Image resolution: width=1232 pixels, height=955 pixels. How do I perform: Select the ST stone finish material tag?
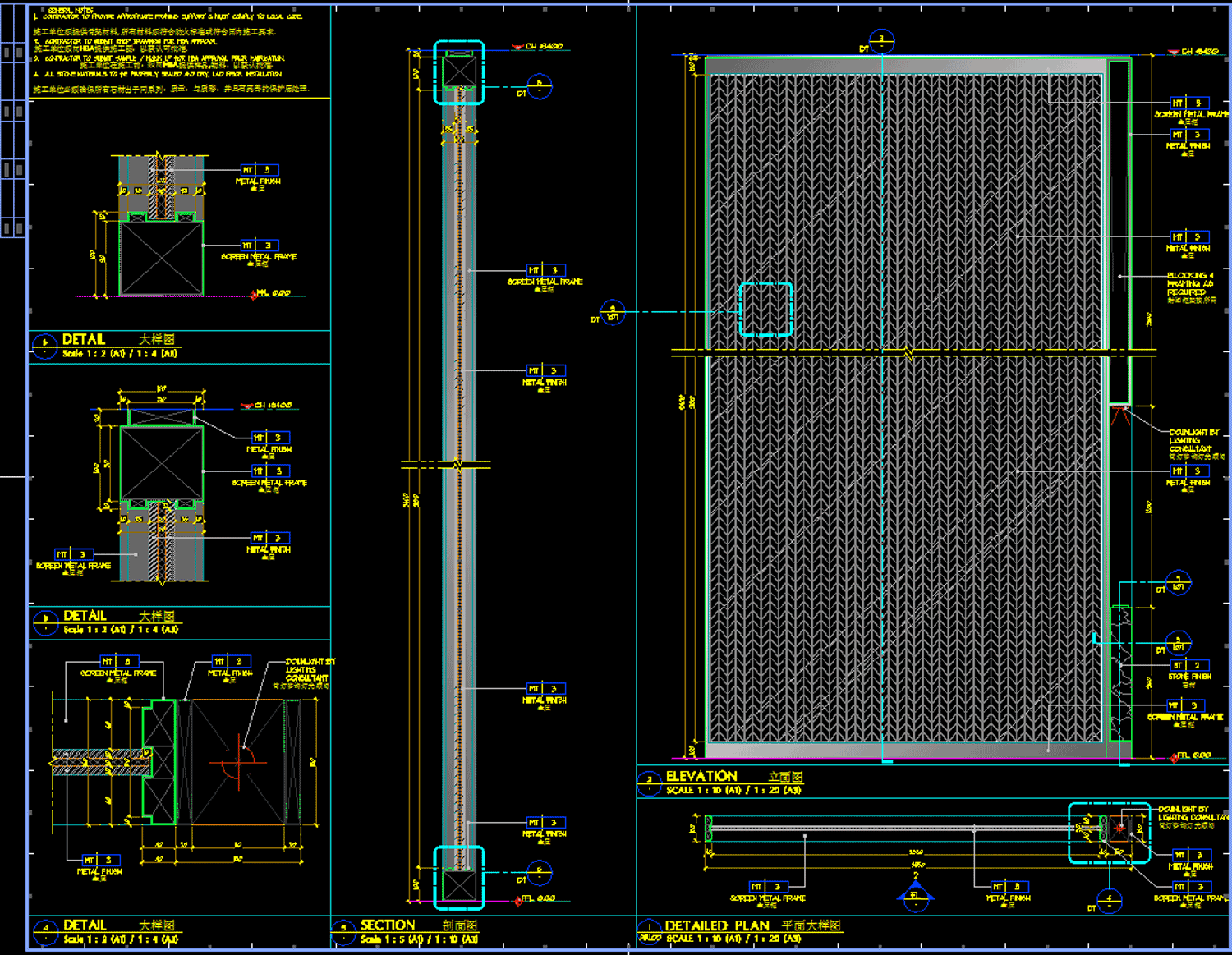coord(1188,665)
